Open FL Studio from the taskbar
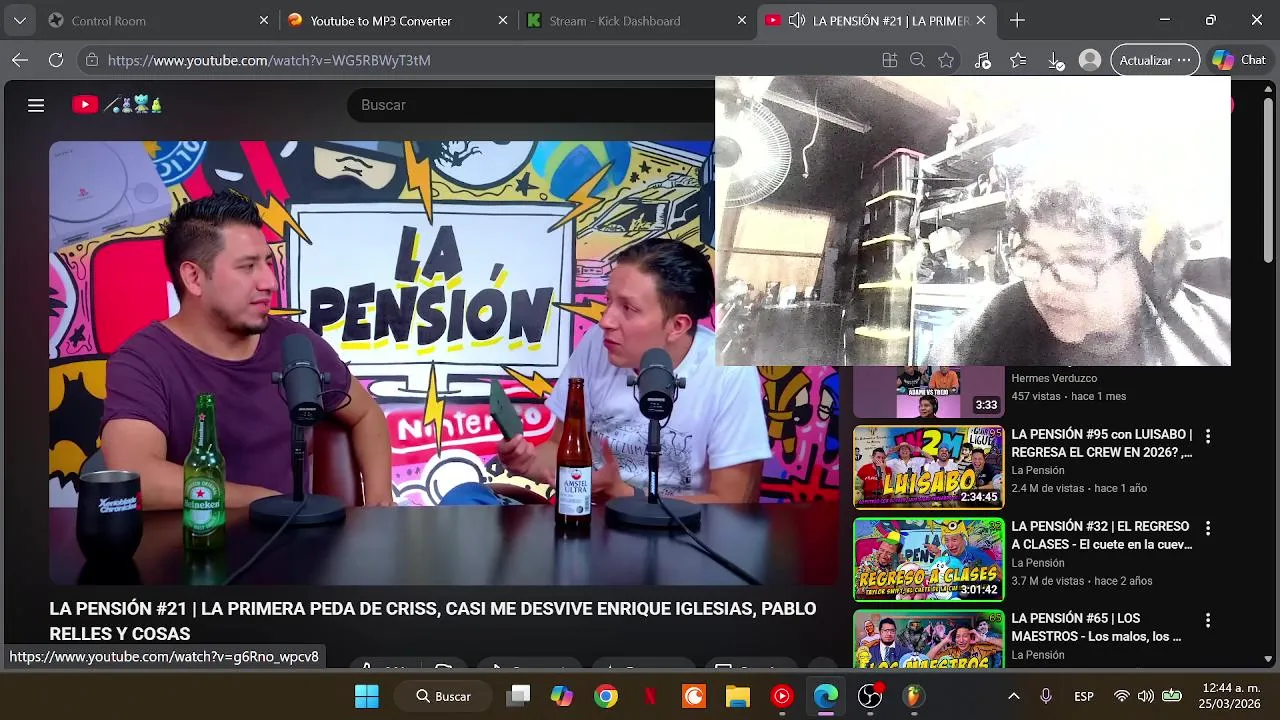Screen dimensions: 1280x720 (x=914, y=696)
